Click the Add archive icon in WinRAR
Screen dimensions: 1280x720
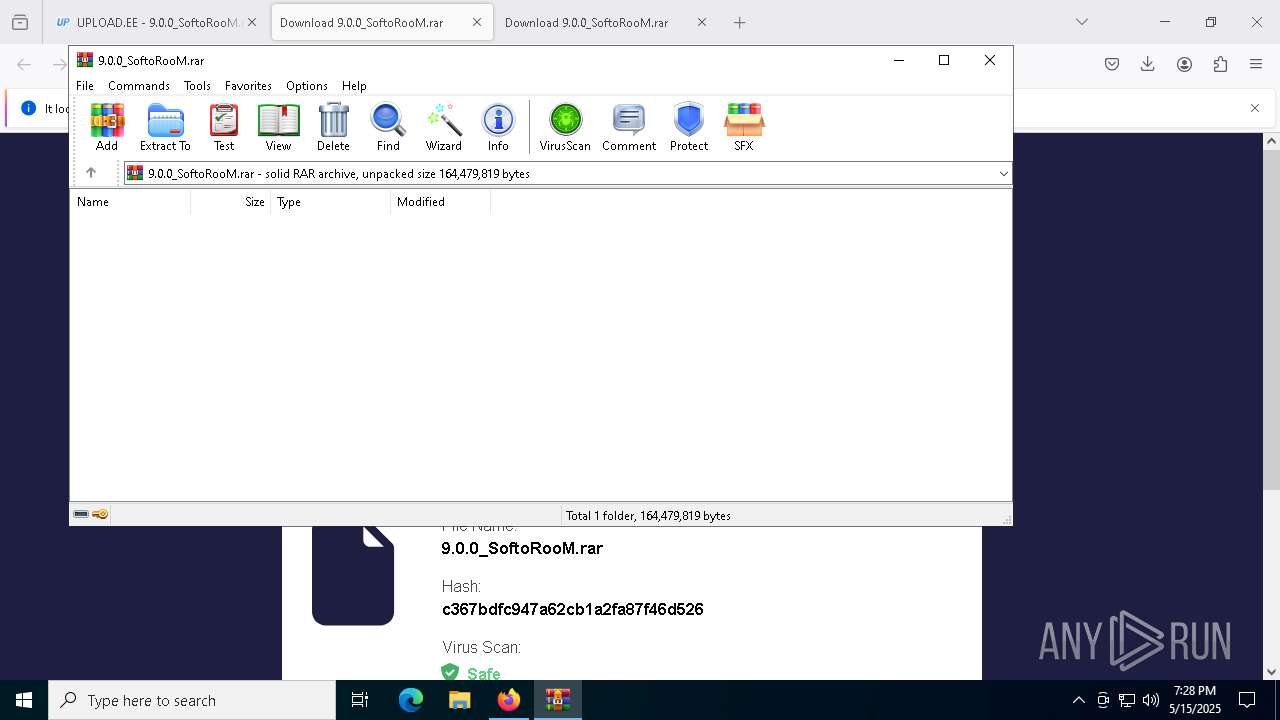[x=107, y=126]
